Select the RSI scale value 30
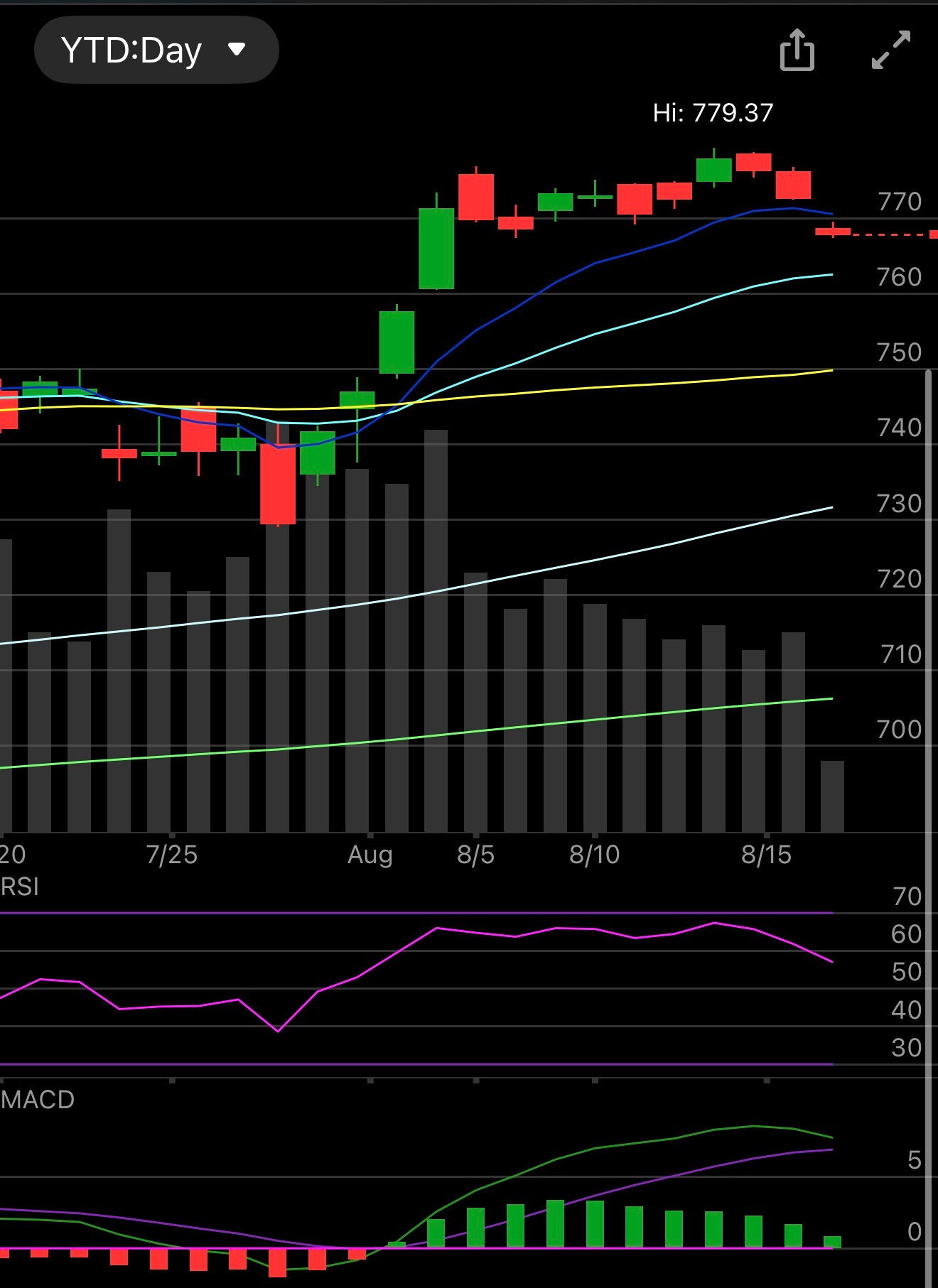The width and height of the screenshot is (938, 1288). (x=907, y=1048)
